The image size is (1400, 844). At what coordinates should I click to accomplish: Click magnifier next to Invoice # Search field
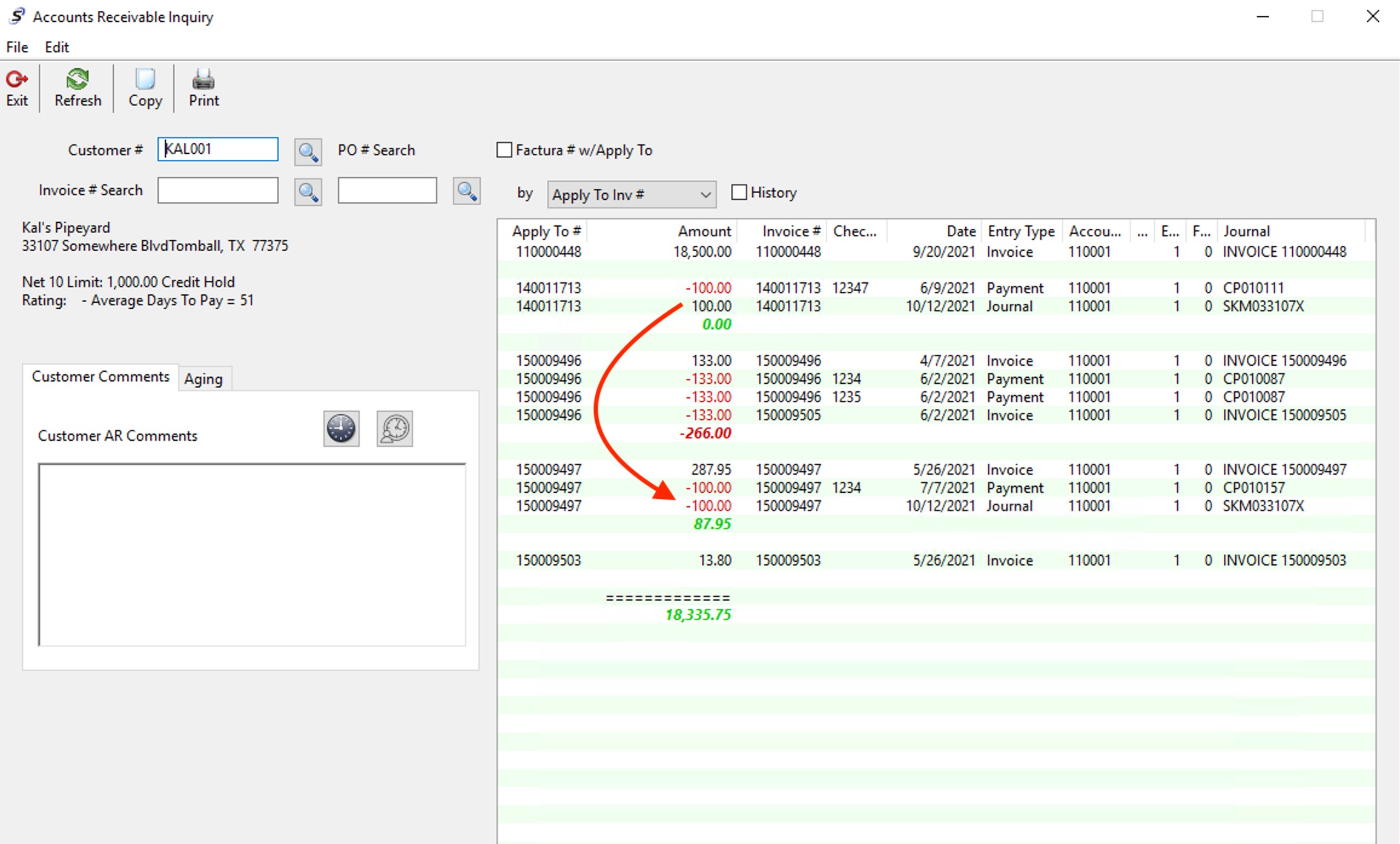click(x=308, y=192)
